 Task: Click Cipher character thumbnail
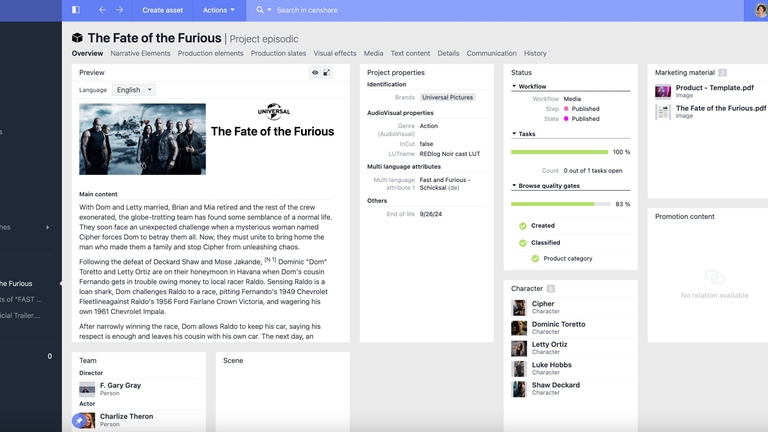[x=519, y=307]
